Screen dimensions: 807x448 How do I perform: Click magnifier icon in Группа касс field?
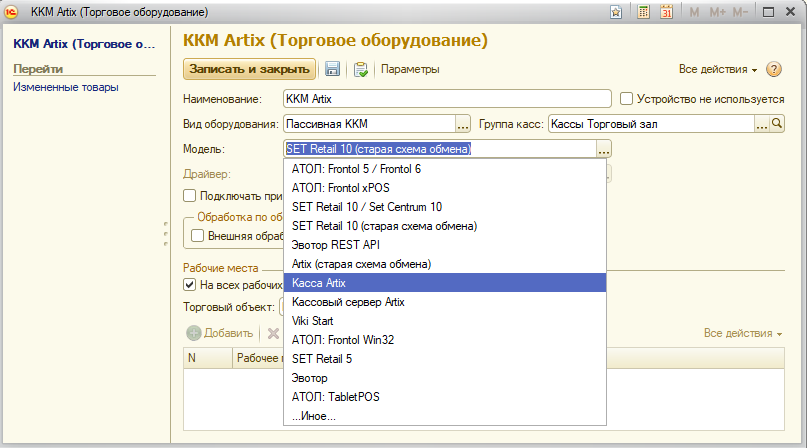[x=777, y=124]
